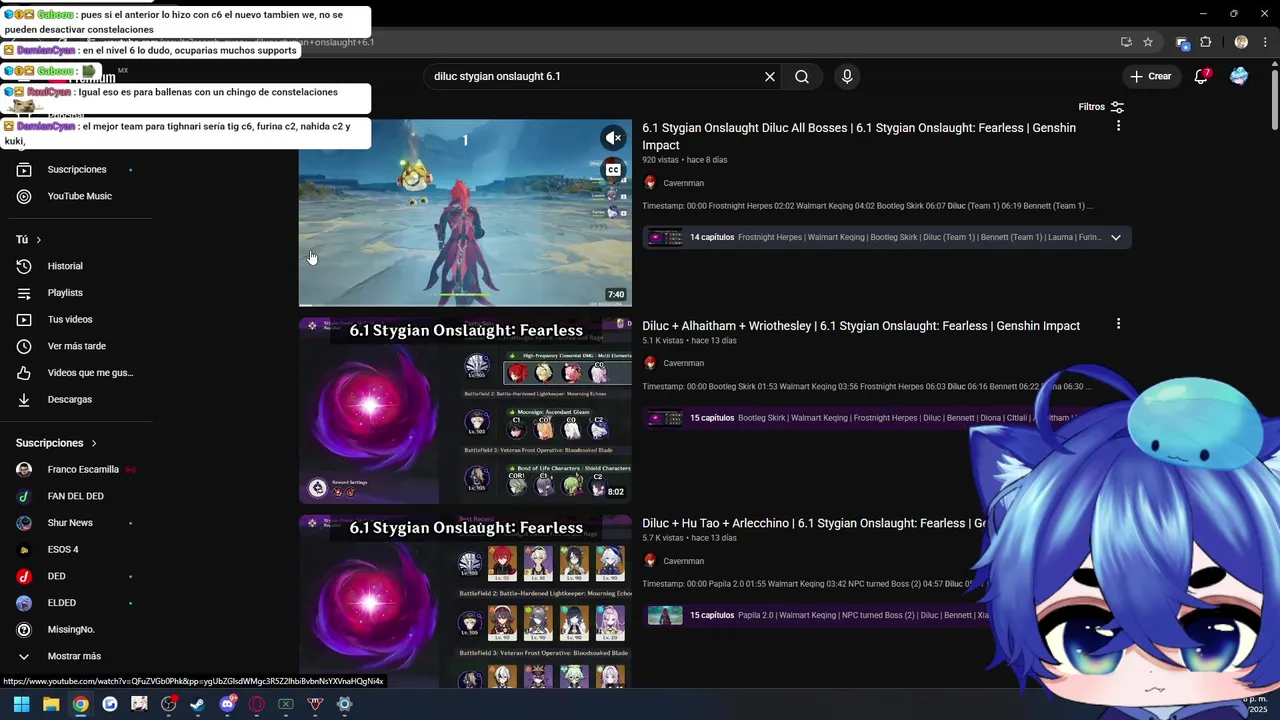This screenshot has height=720, width=1280.
Task: Open the anime character app in taskbar
Action: 139,704
